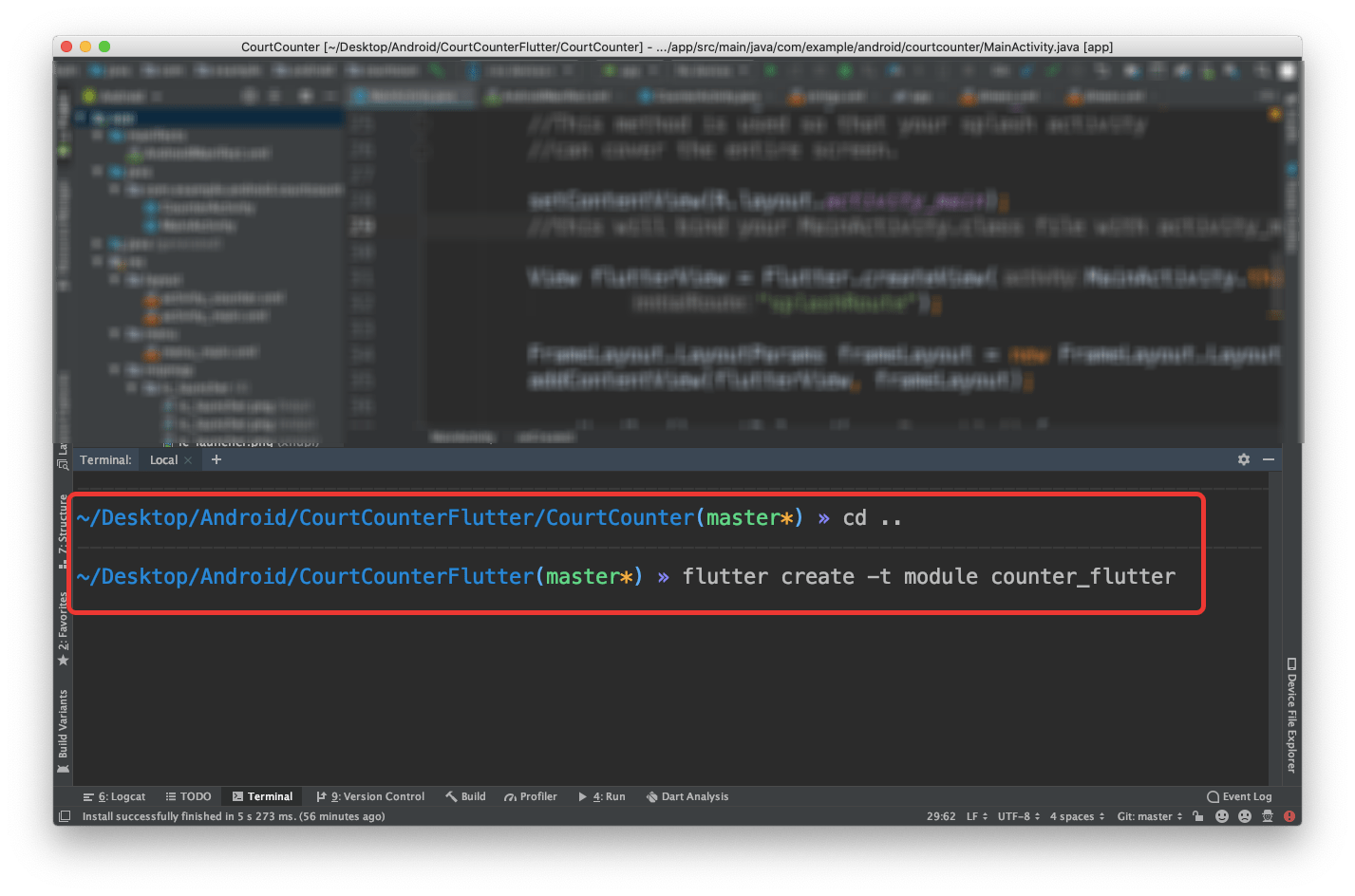Screen dimensions: 1355x896
Task: Open the 7: Structure side tab
Action: click(x=63, y=531)
